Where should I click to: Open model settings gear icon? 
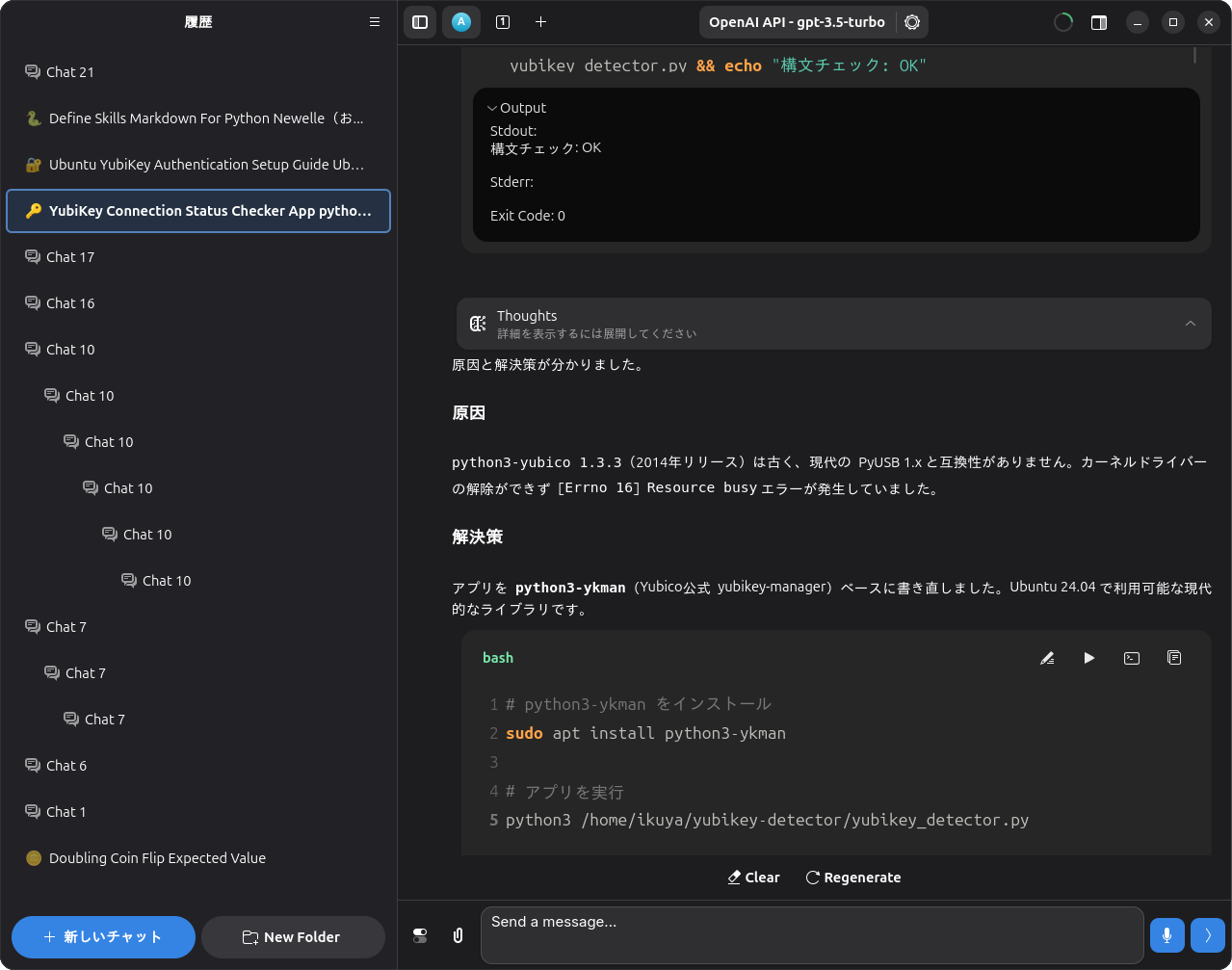pyautogui.click(x=912, y=22)
